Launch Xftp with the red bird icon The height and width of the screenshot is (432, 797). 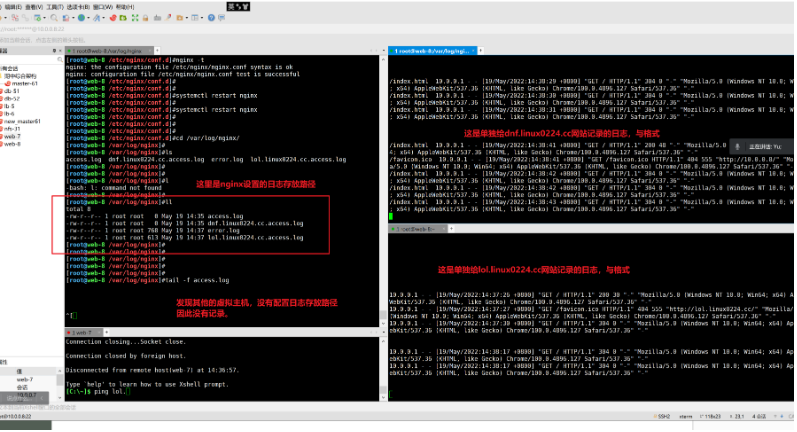[x=113, y=18]
